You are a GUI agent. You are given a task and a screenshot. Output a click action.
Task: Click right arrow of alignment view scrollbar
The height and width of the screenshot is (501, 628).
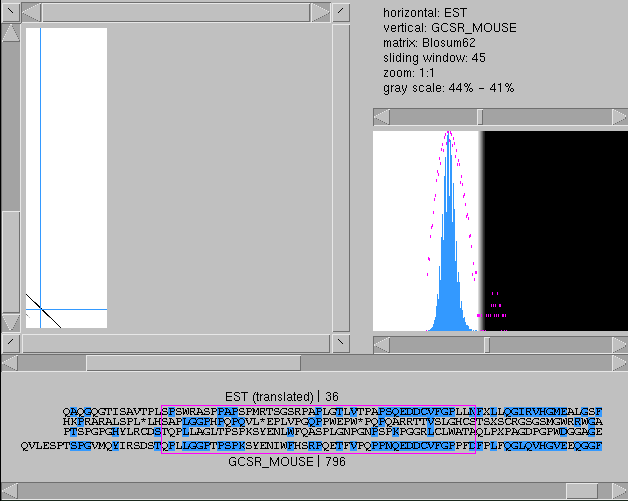pos(620,363)
